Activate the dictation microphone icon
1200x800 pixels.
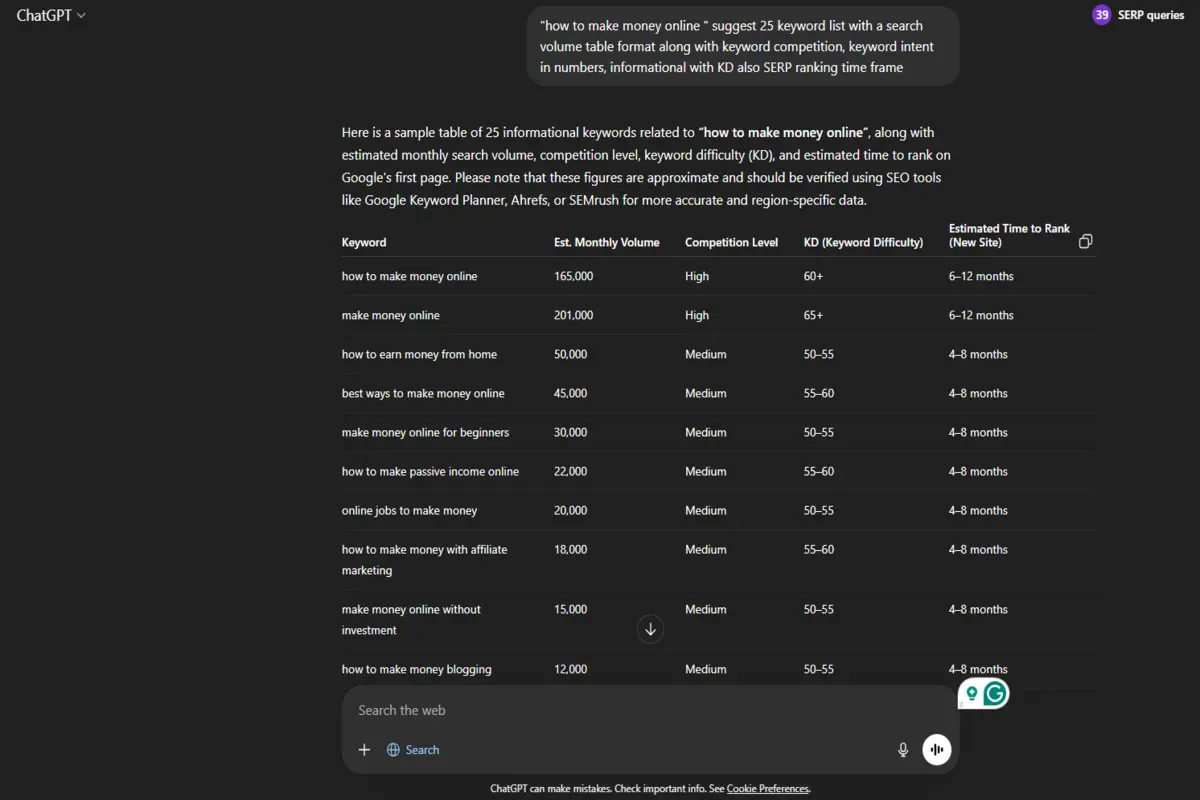[x=903, y=749]
